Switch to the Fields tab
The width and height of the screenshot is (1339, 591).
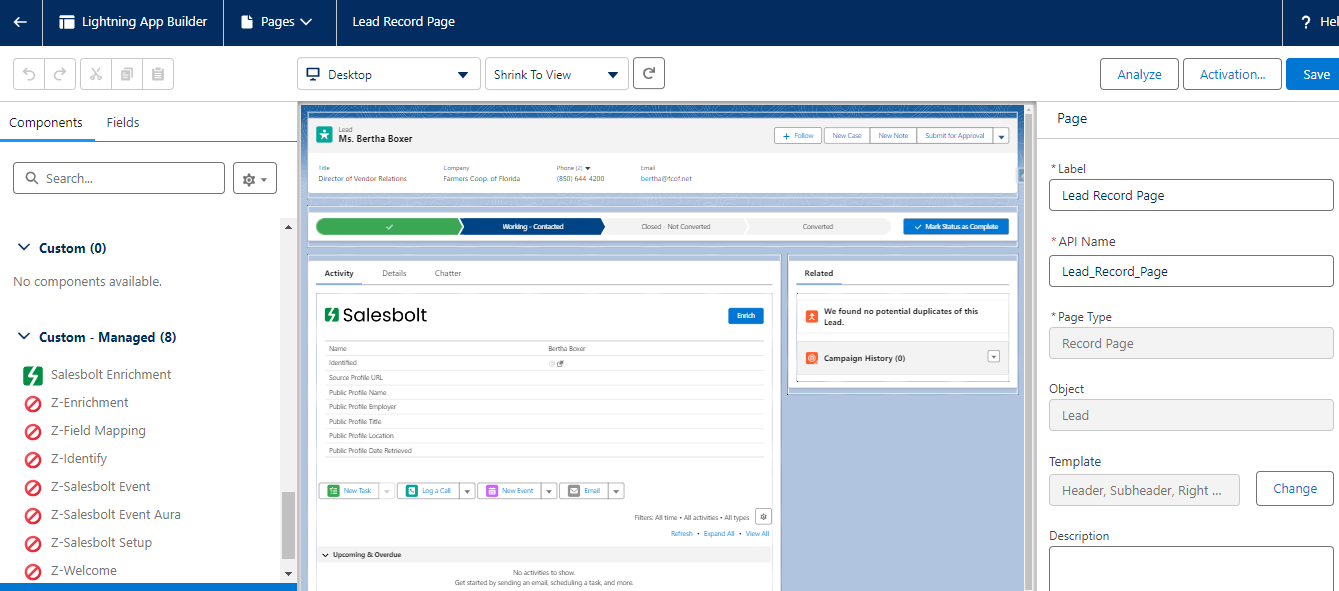coord(123,122)
